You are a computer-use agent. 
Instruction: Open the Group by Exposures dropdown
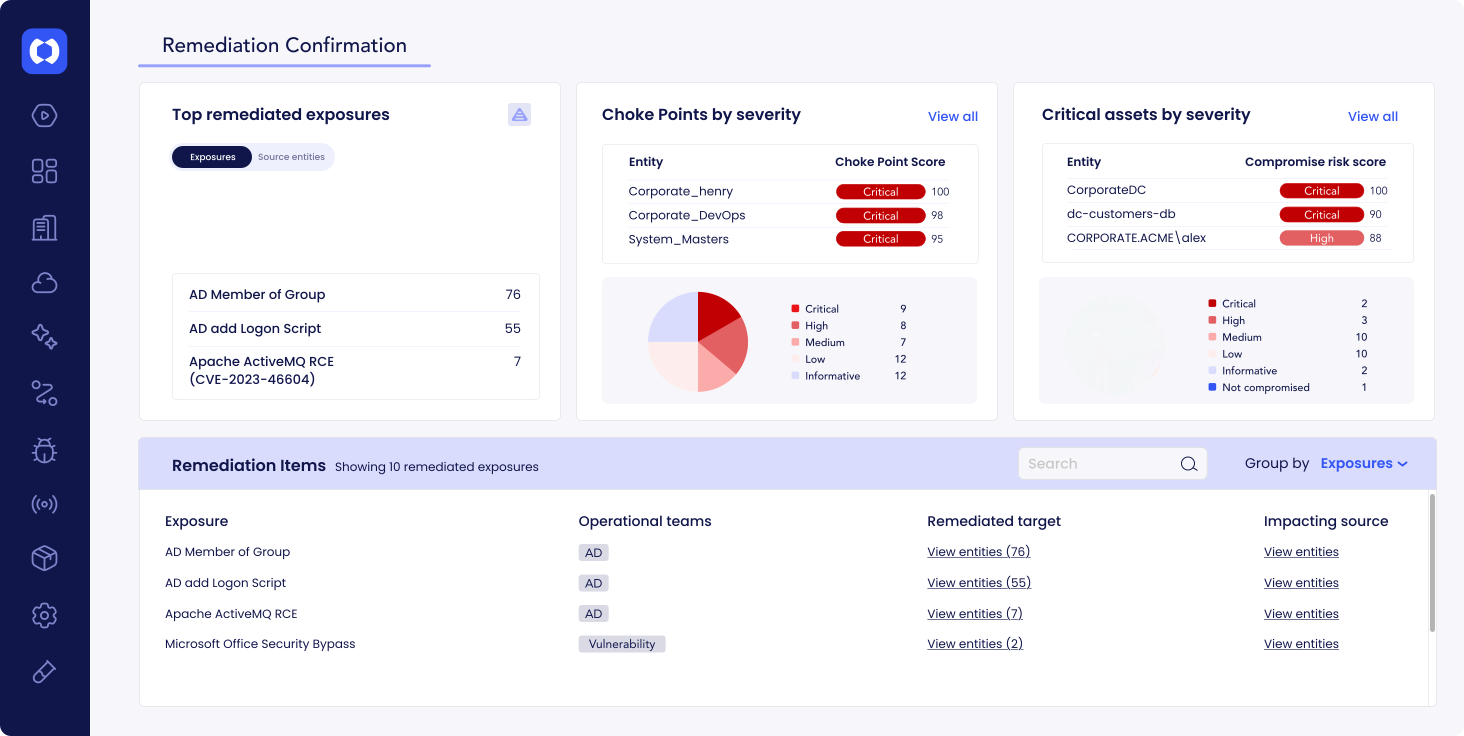[1364, 464]
